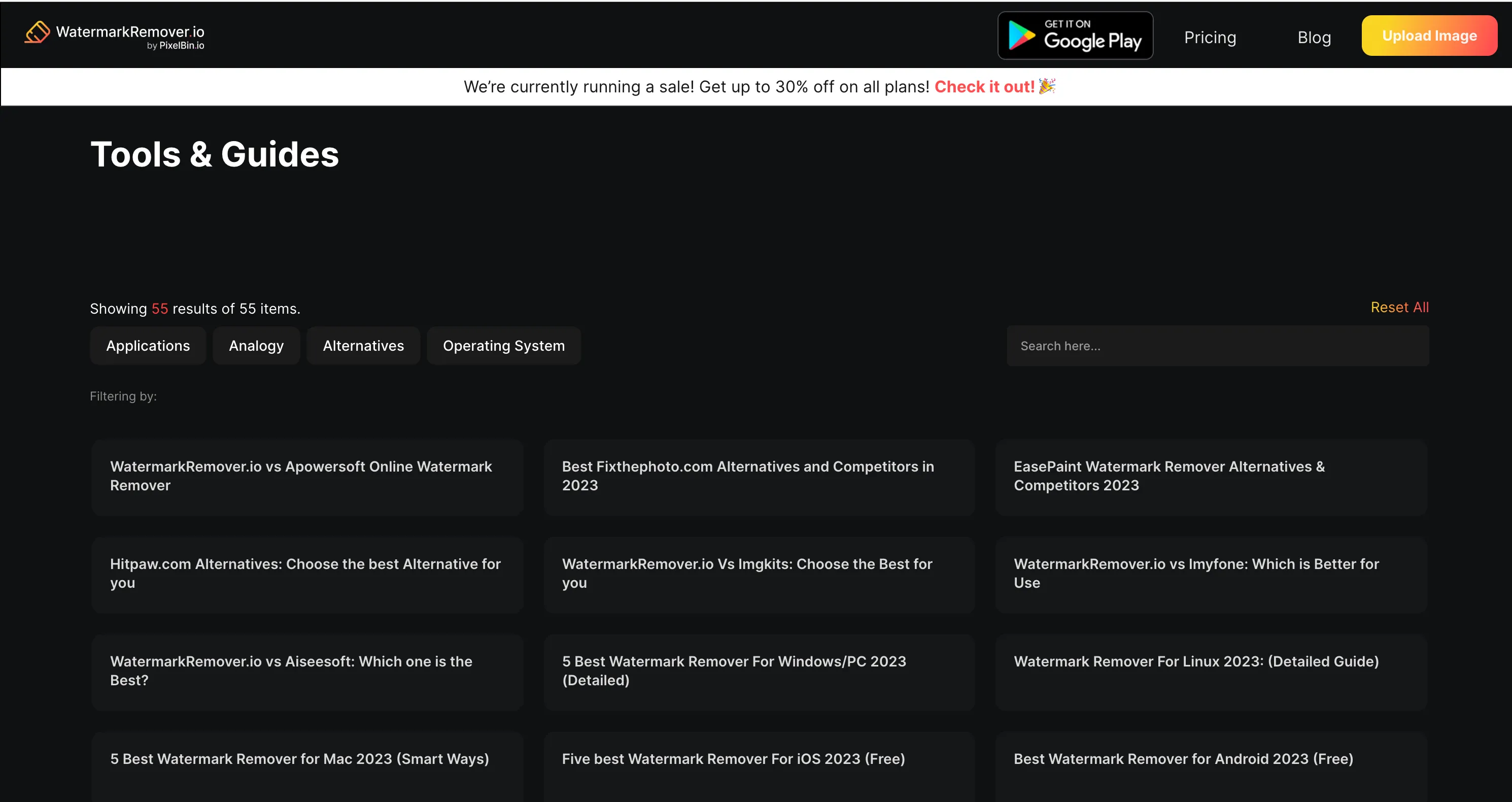The width and height of the screenshot is (1512, 802).
Task: Open the Hitpaw.com Alternatives article
Action: pyautogui.click(x=306, y=574)
